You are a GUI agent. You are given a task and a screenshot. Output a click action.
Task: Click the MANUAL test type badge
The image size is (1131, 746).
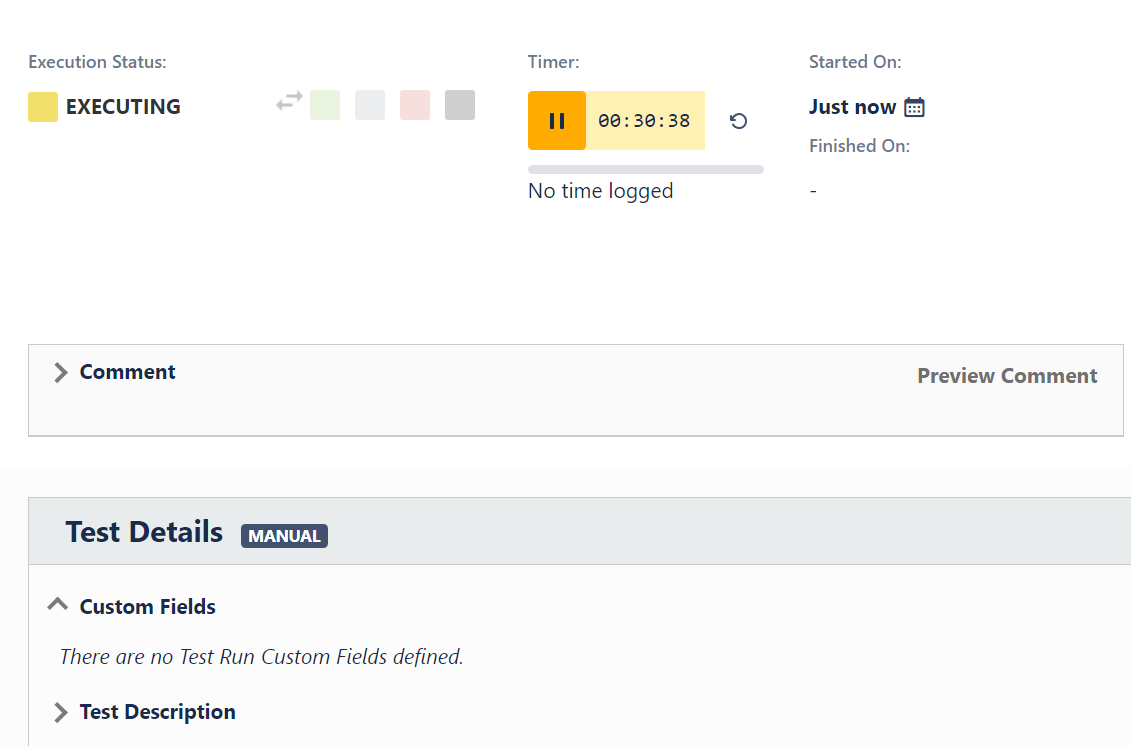point(284,536)
